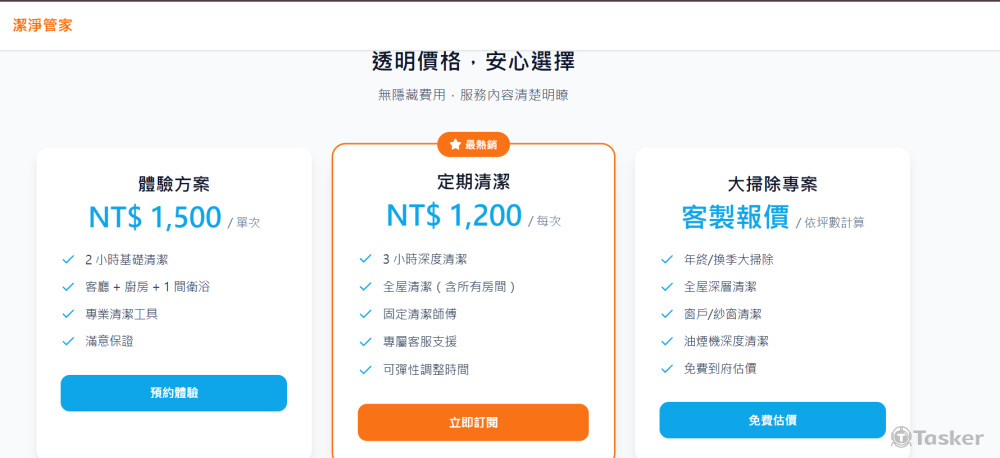Viewport: 1000px width, 458px height.
Task: Click checkmark icon beside 2 小時基礎清潔
Action: coord(68,259)
